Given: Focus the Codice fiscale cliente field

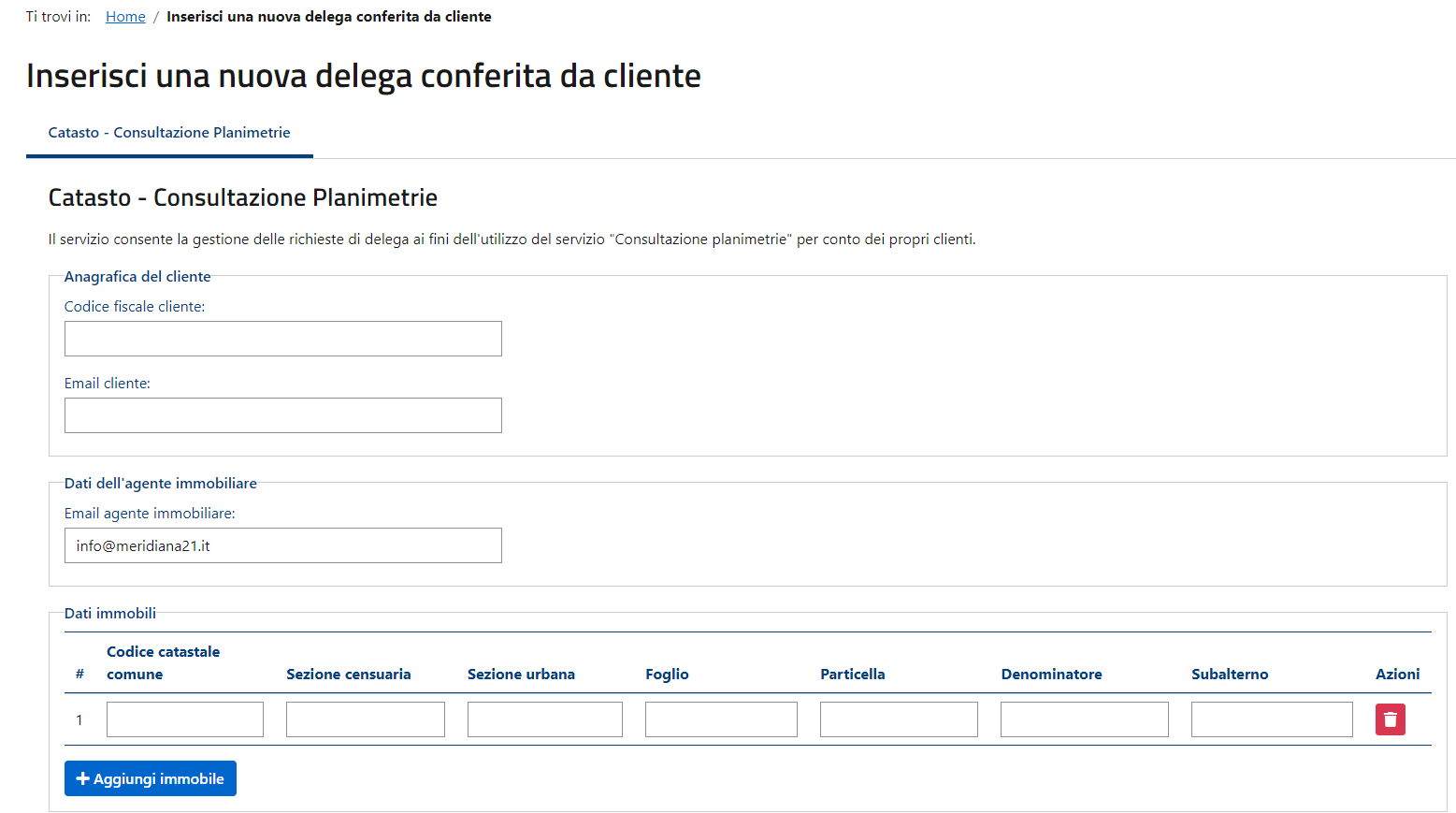Looking at the screenshot, I should click(283, 339).
